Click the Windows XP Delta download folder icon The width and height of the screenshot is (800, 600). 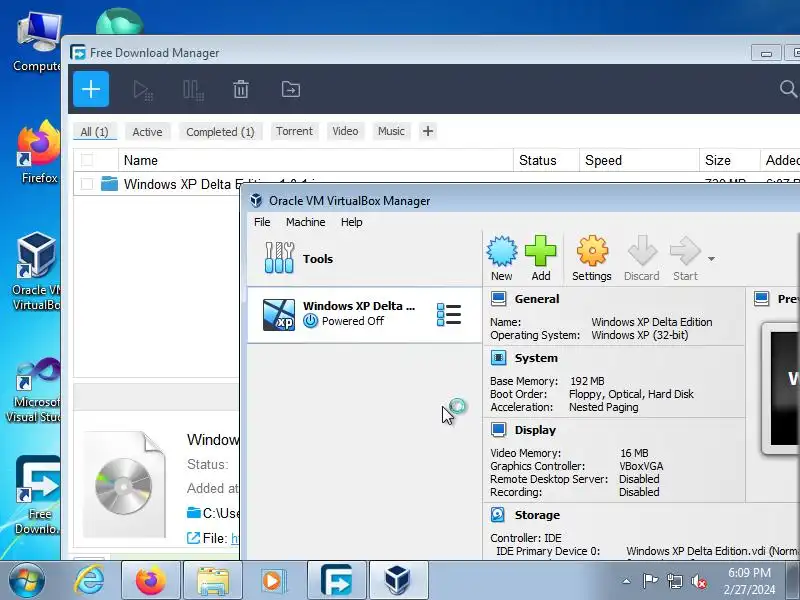(109, 184)
